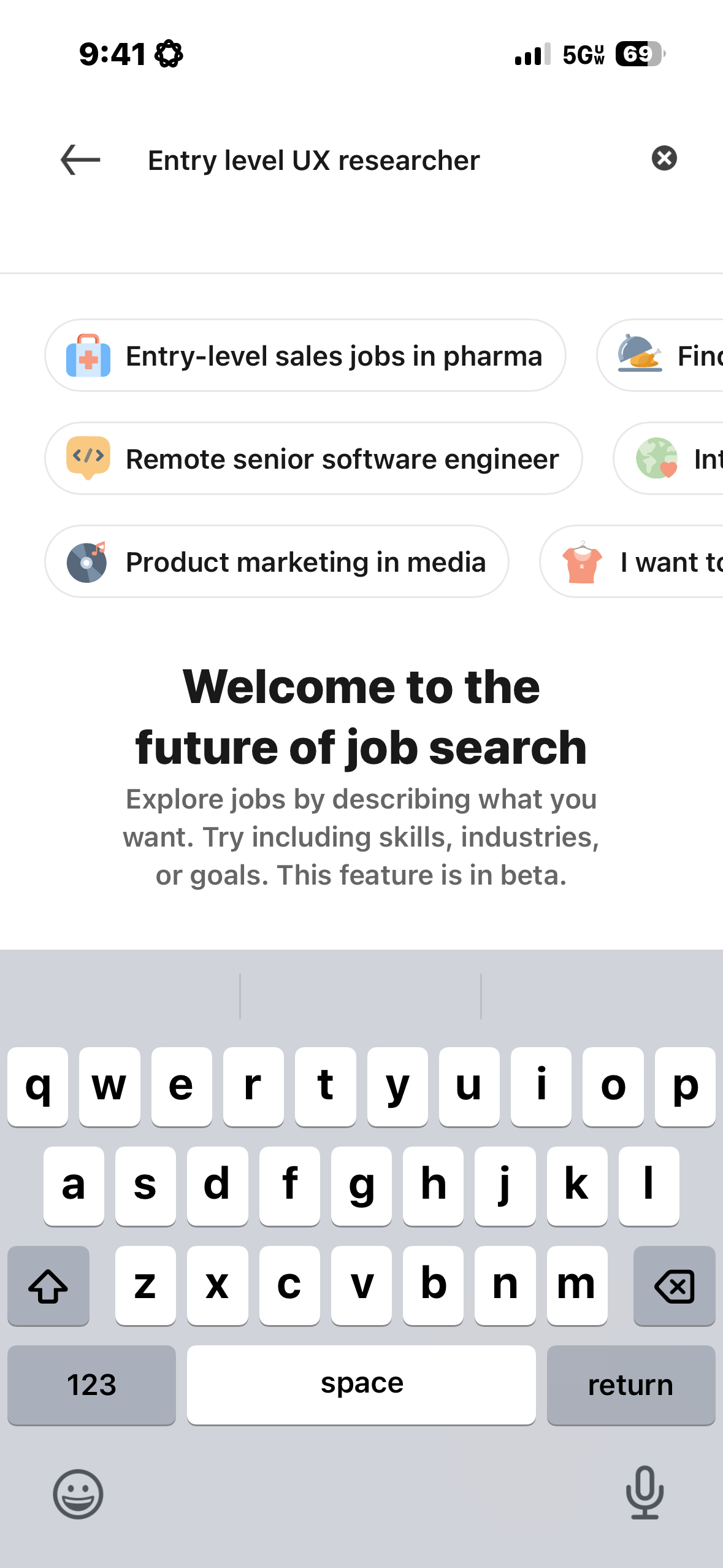Tap the vinyl record icon for media marketing
This screenshot has width=723, height=1568.
point(86,562)
